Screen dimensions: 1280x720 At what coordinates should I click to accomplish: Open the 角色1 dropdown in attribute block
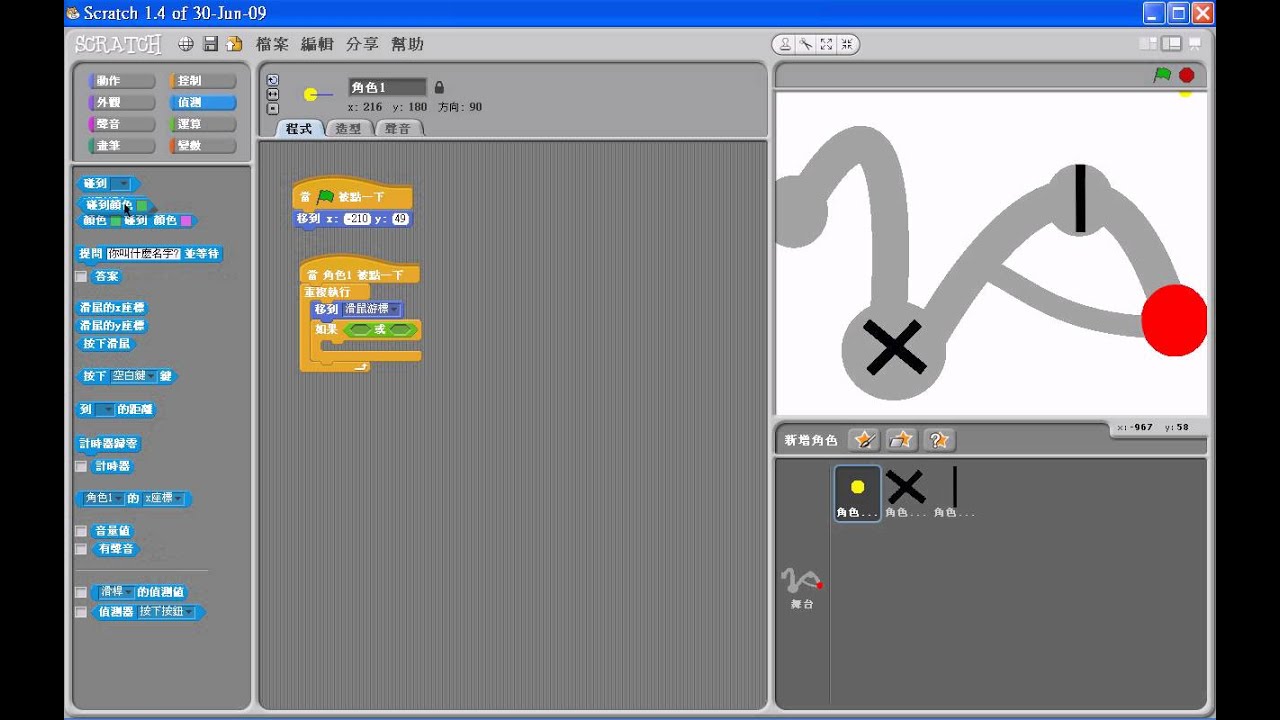click(104, 498)
